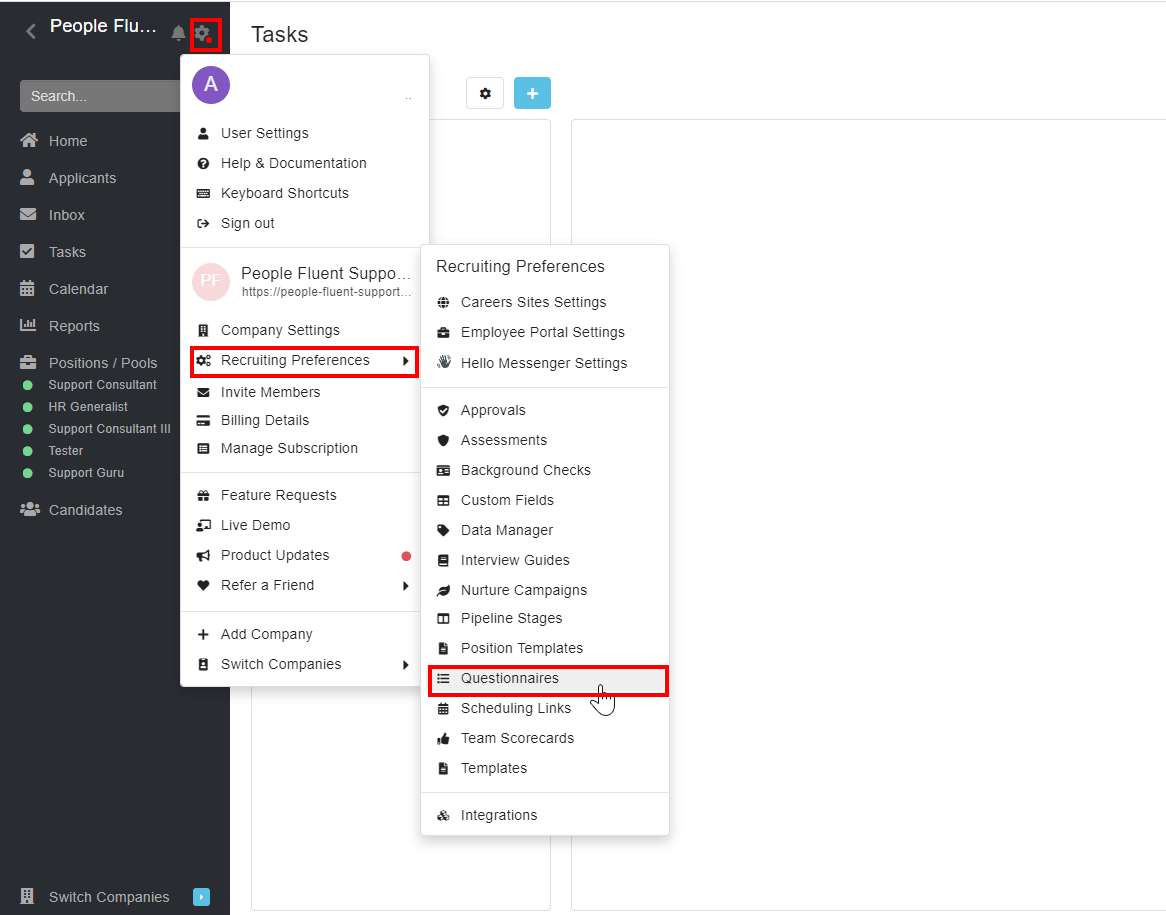
Task: Click the people-fluent-support URL text
Action: tap(326, 292)
